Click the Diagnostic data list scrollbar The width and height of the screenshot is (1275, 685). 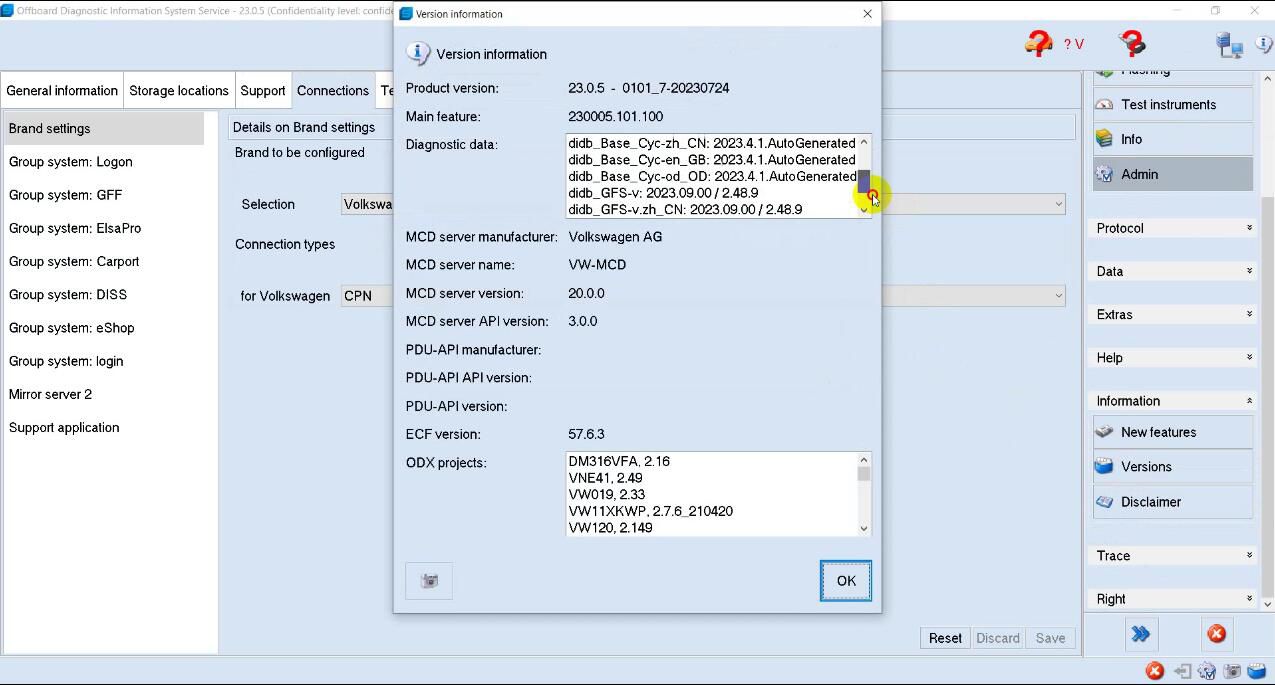(x=862, y=180)
